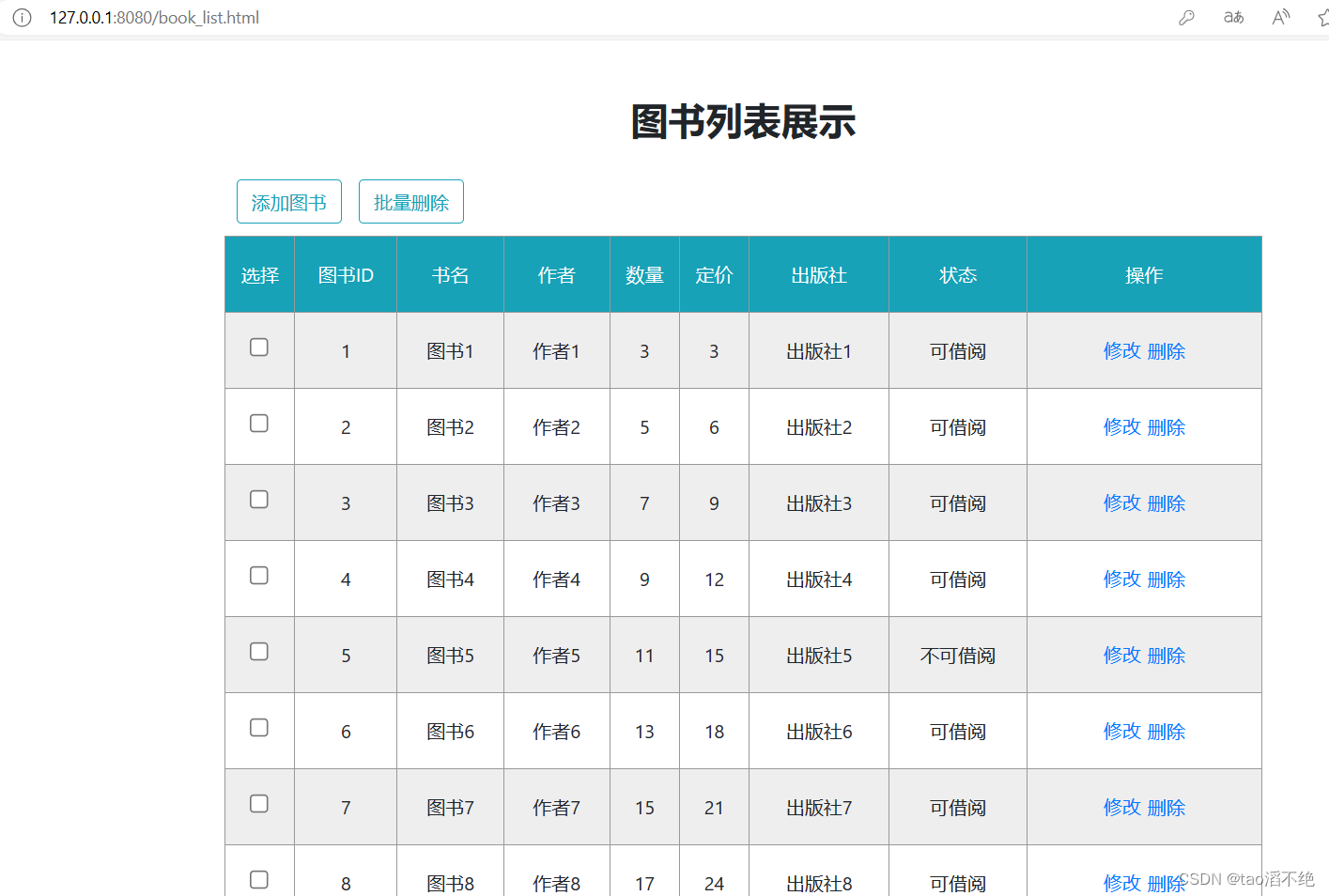Viewport: 1329px width, 896px height.
Task: Check the checkbox for 图书2 row
Action: pyautogui.click(x=259, y=424)
